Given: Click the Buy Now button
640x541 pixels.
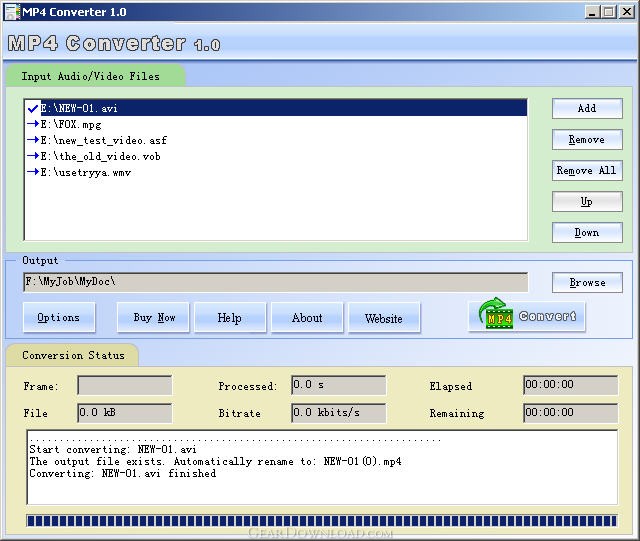Looking at the screenshot, I should 153,317.
